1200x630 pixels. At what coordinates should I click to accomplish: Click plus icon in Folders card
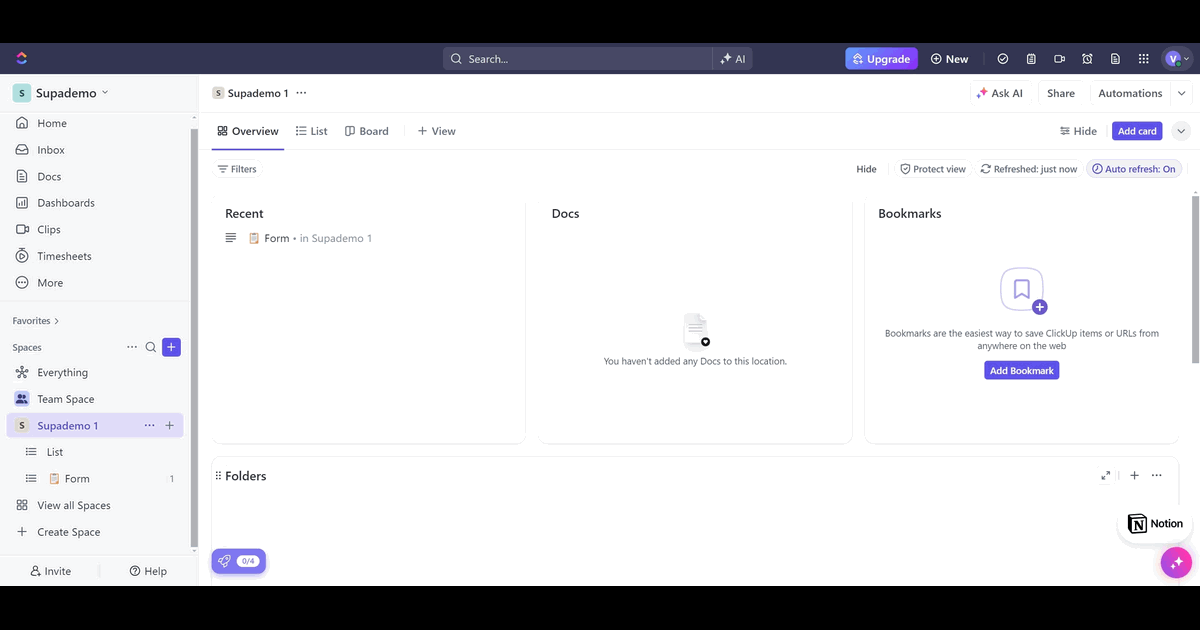(x=1134, y=476)
